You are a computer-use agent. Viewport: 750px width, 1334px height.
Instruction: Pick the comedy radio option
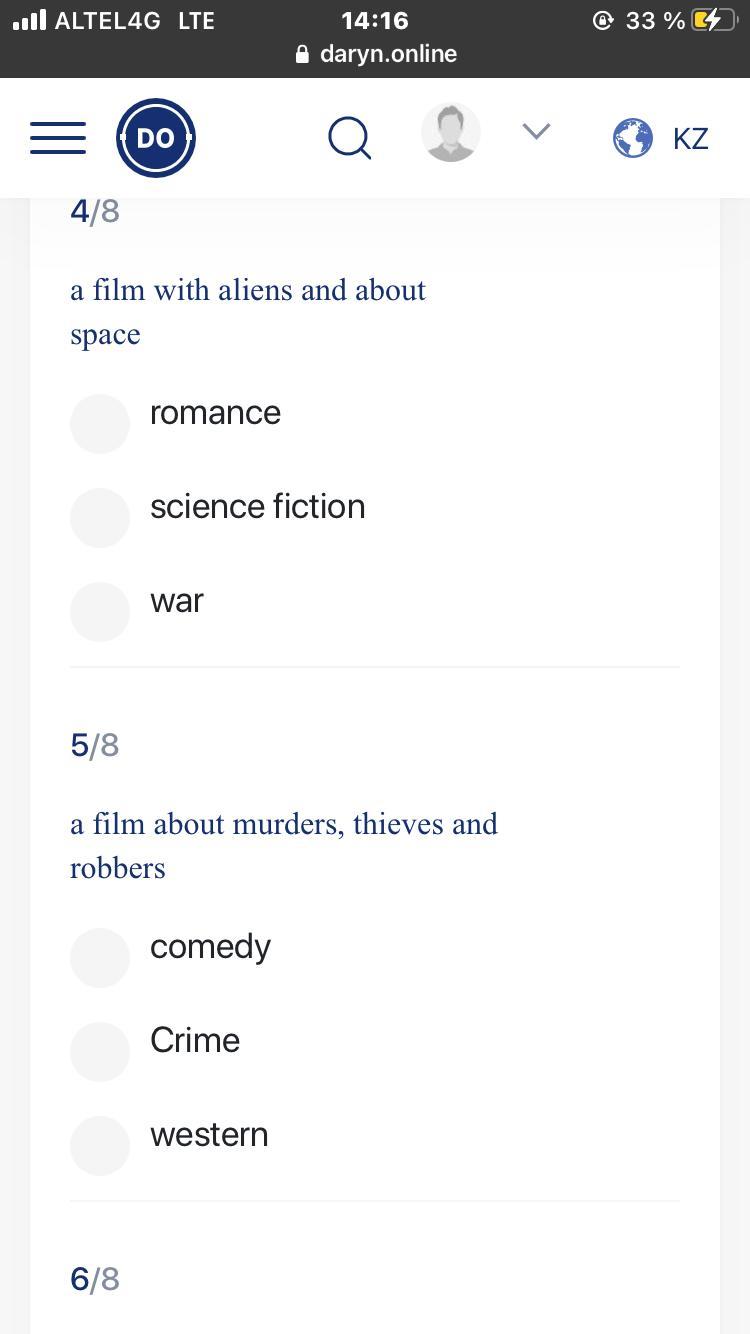[100, 957]
